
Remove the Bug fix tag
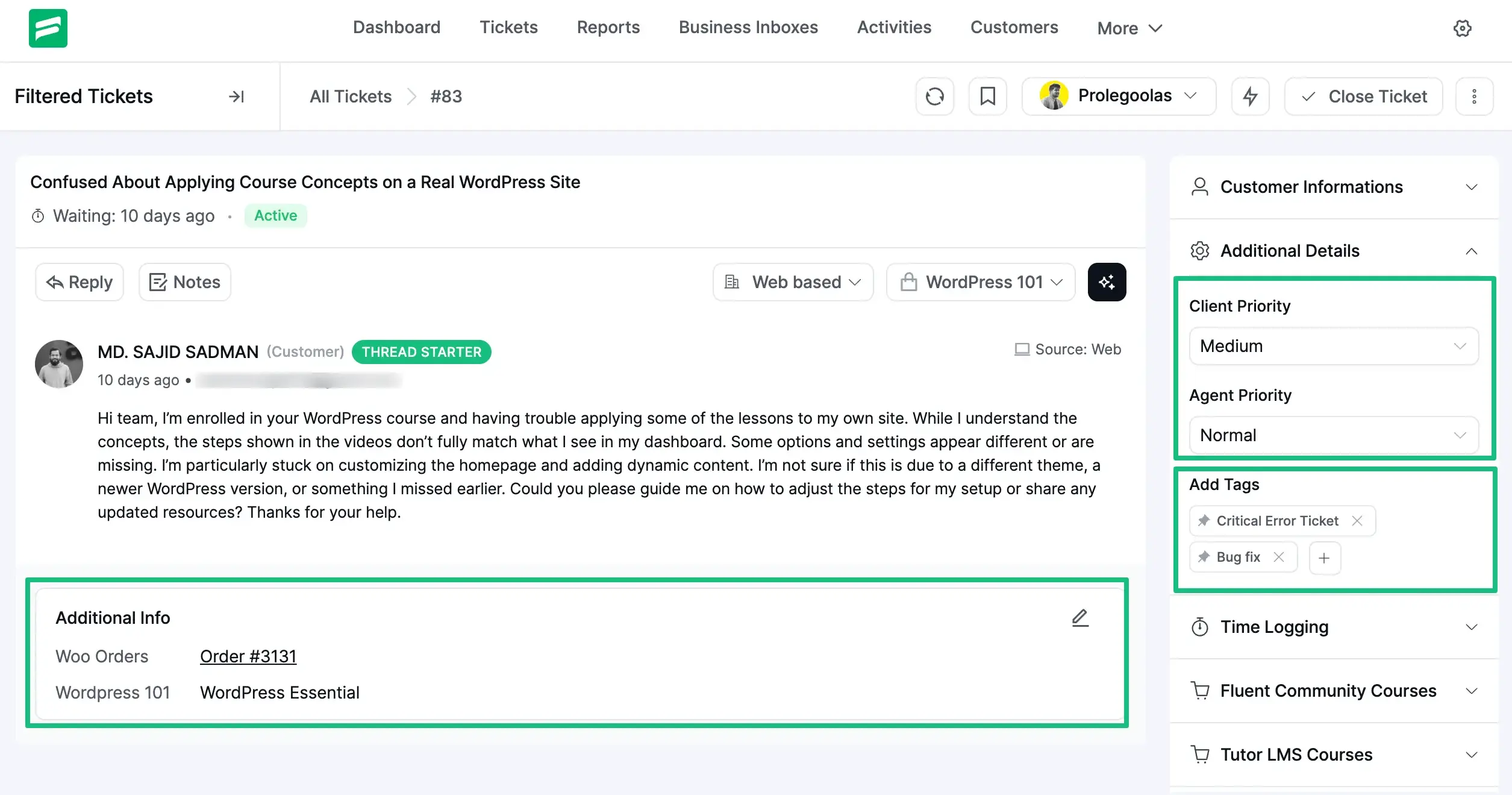(1278, 557)
